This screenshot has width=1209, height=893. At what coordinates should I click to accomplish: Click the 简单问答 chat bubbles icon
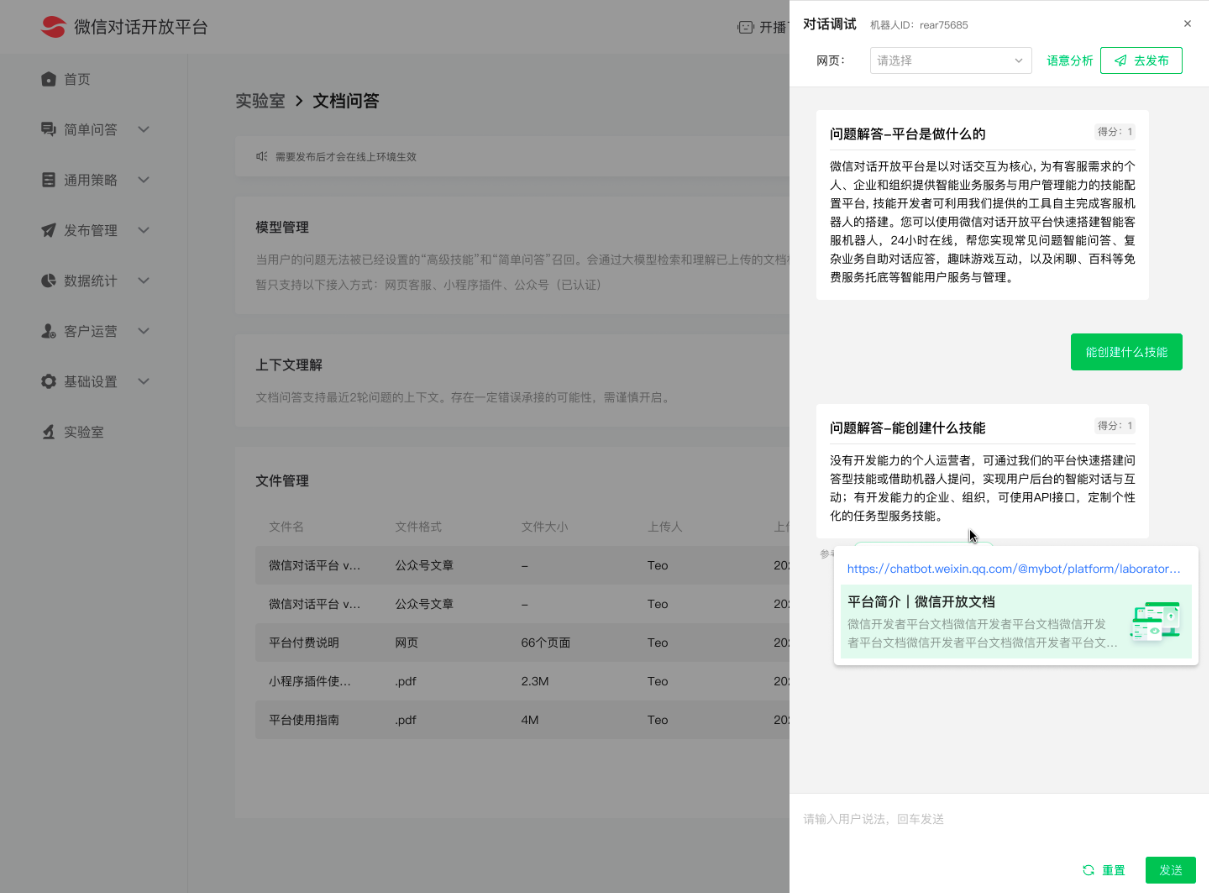coord(48,129)
